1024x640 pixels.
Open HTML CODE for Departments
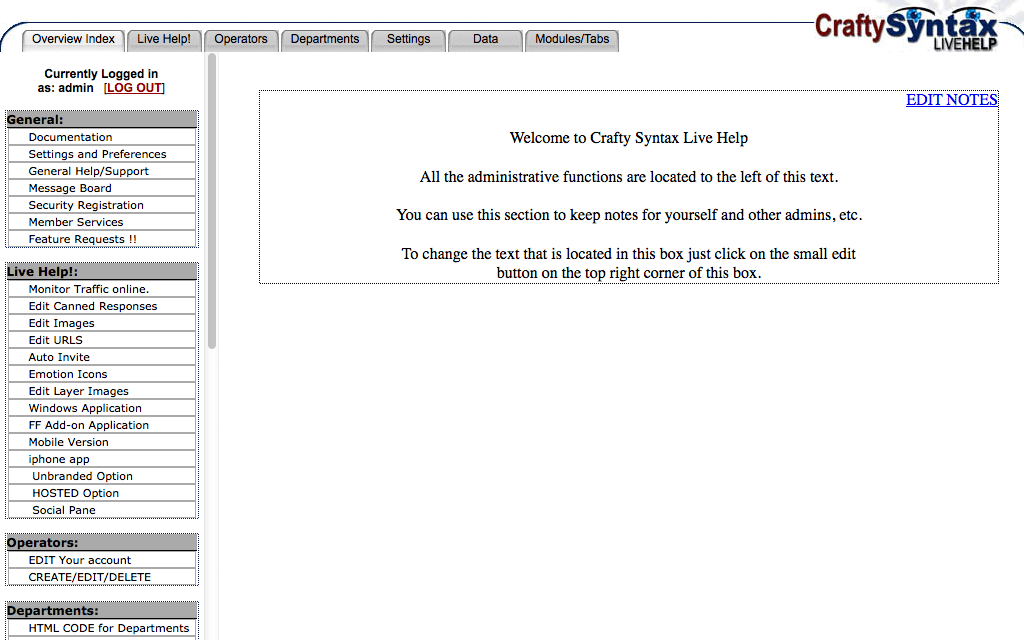pyautogui.click(x=109, y=628)
